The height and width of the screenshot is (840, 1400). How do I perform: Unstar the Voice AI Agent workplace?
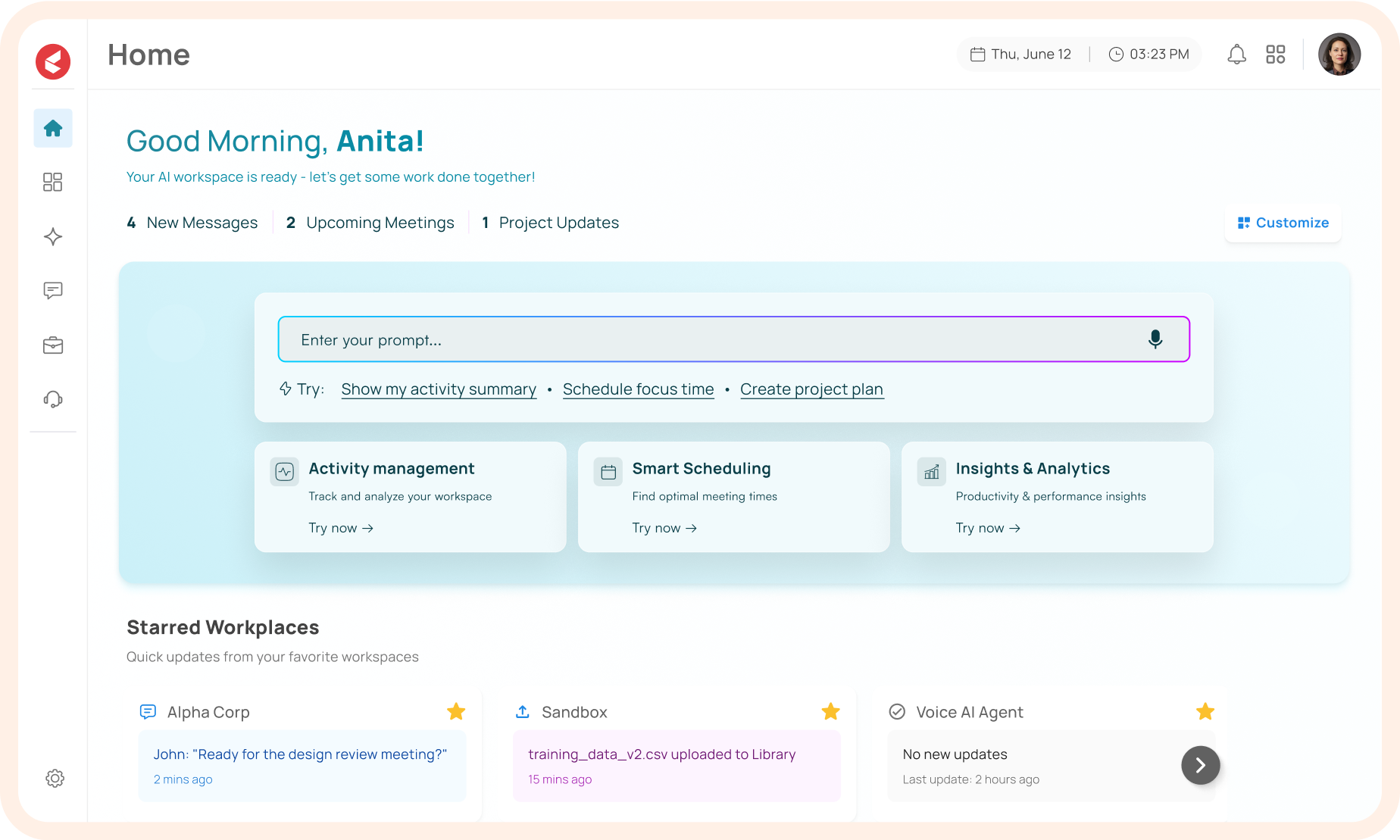[x=1205, y=711]
